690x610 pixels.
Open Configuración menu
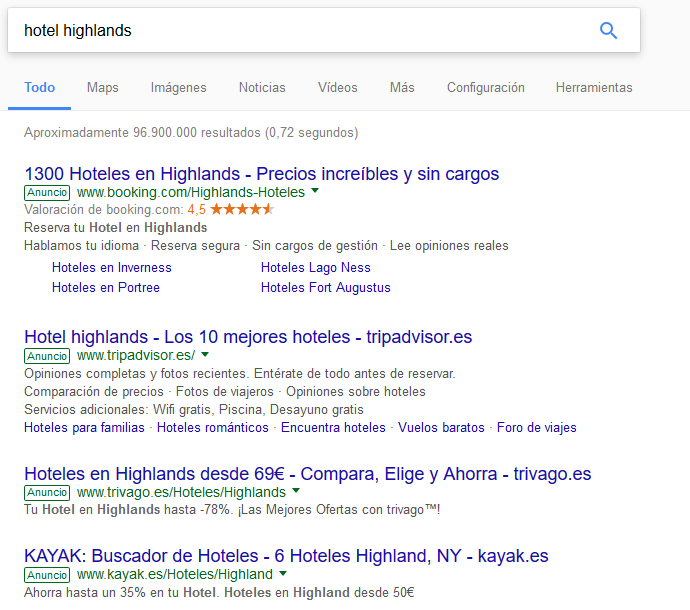486,88
